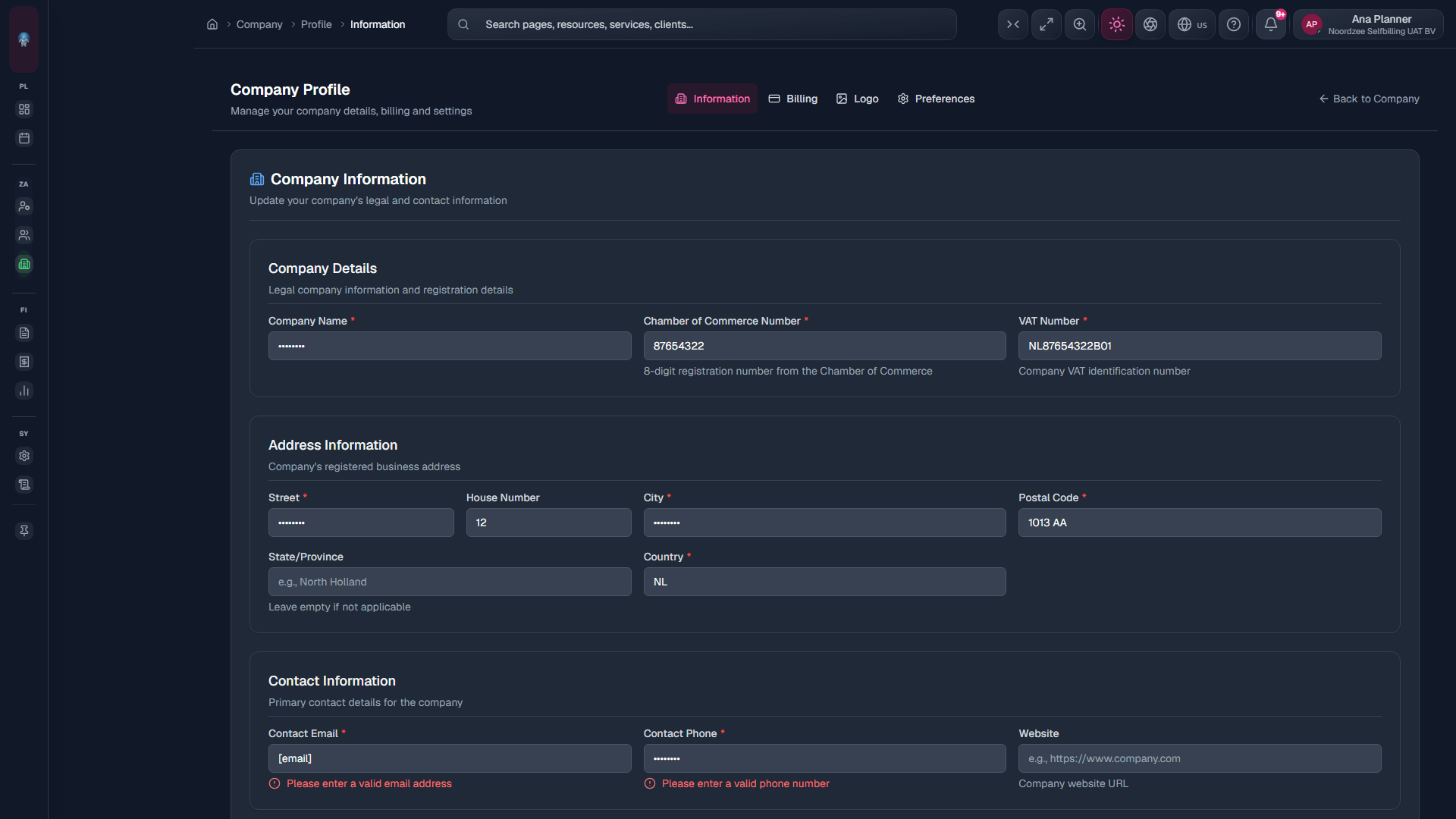Open the document icon under FI section
The width and height of the screenshot is (1456, 819).
pyautogui.click(x=24, y=333)
